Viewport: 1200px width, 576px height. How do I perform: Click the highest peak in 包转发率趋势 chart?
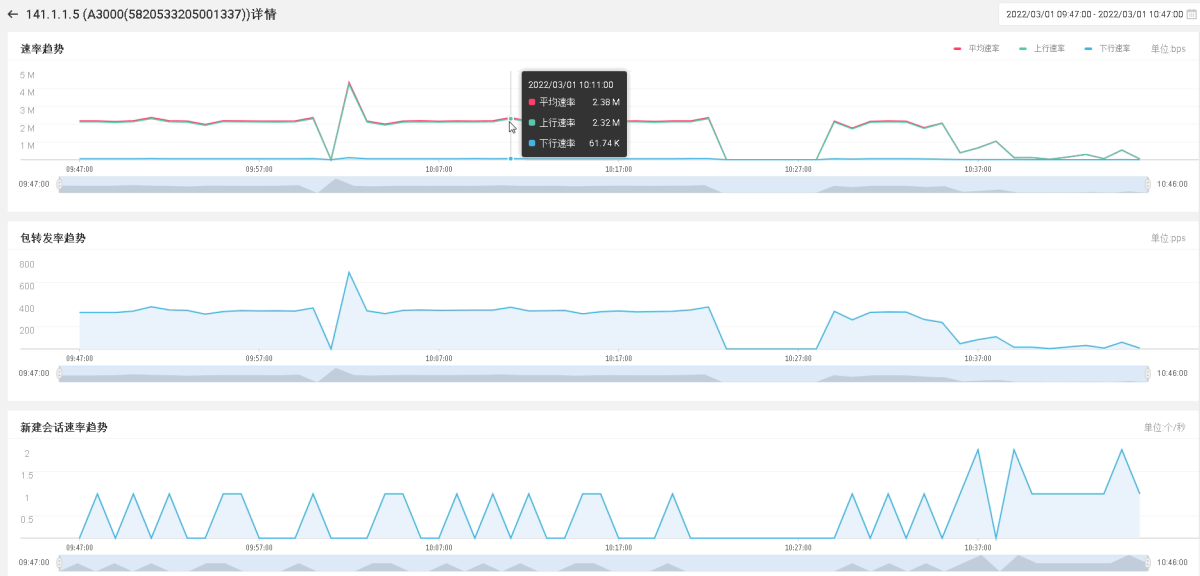pos(349,272)
